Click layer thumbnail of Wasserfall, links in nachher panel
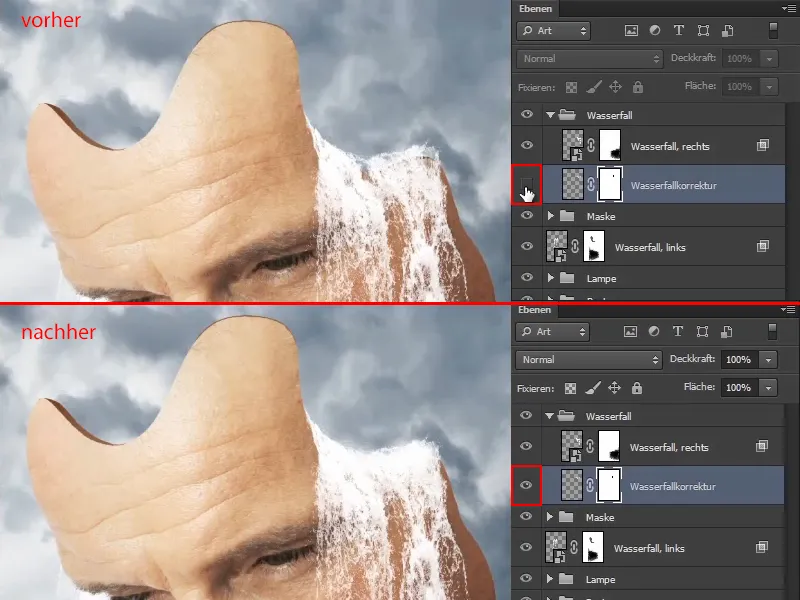 tap(556, 547)
